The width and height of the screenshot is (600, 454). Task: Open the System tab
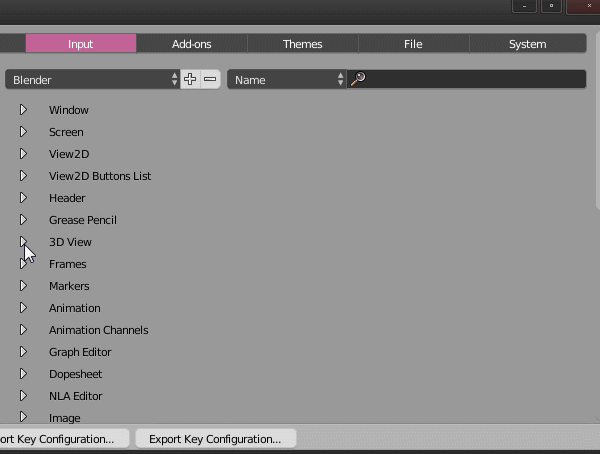(528, 44)
